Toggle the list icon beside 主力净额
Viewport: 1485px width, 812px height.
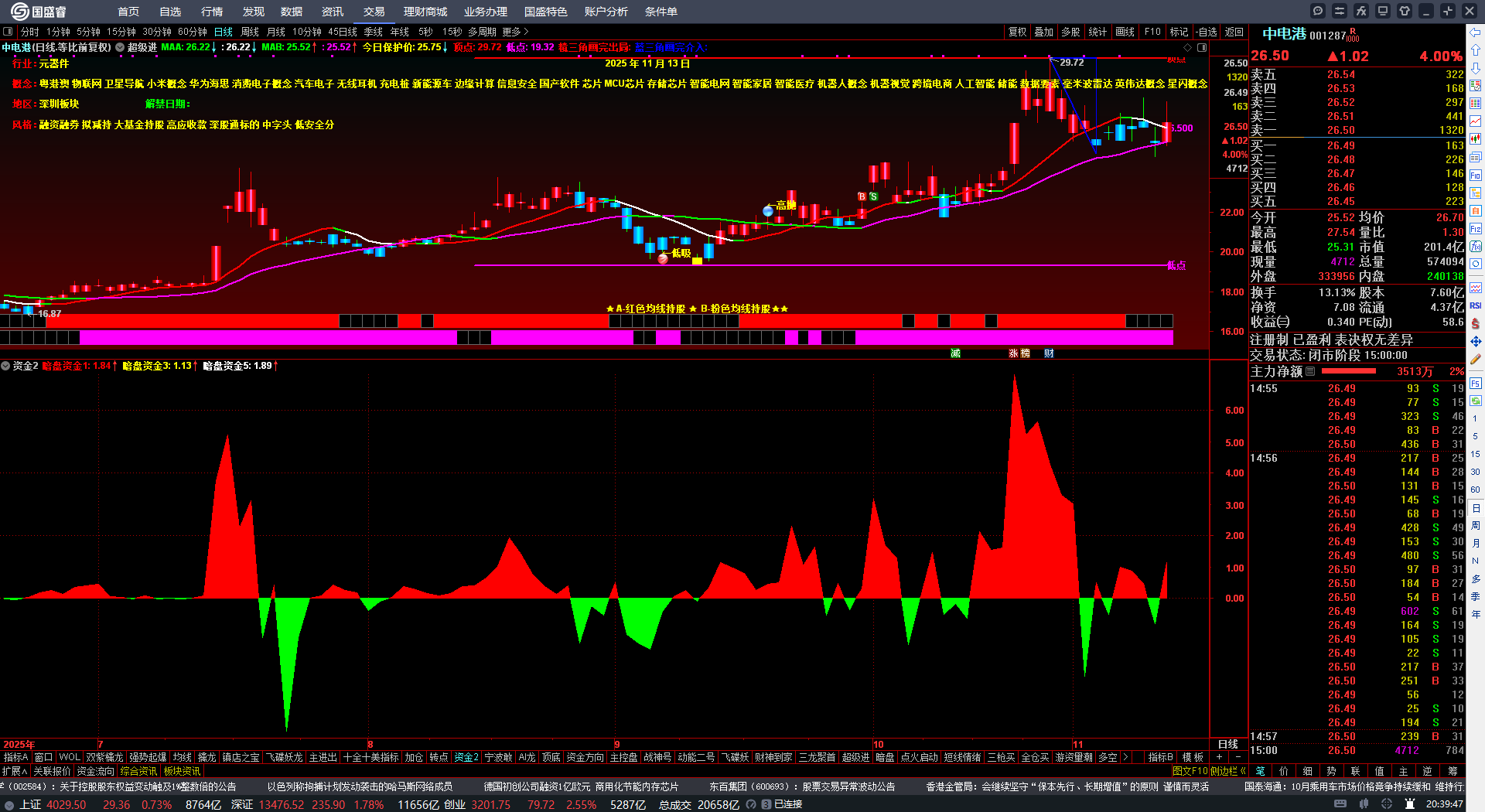click(x=1310, y=371)
